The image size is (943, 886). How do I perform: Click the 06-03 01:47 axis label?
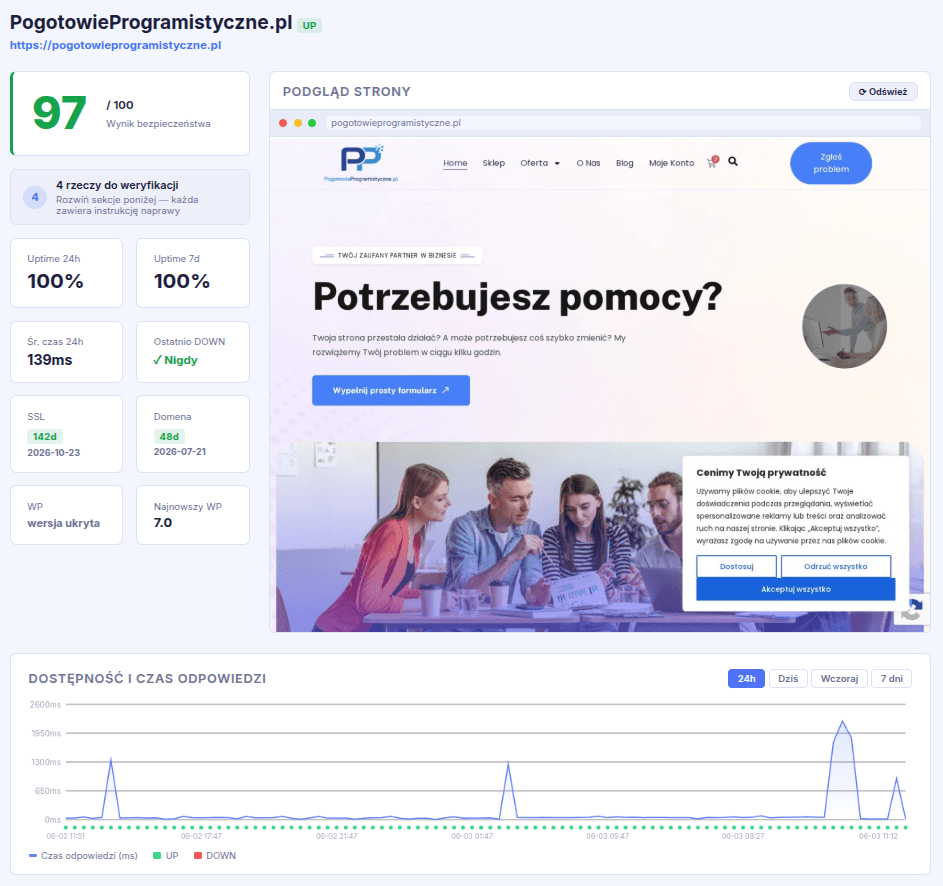472,836
